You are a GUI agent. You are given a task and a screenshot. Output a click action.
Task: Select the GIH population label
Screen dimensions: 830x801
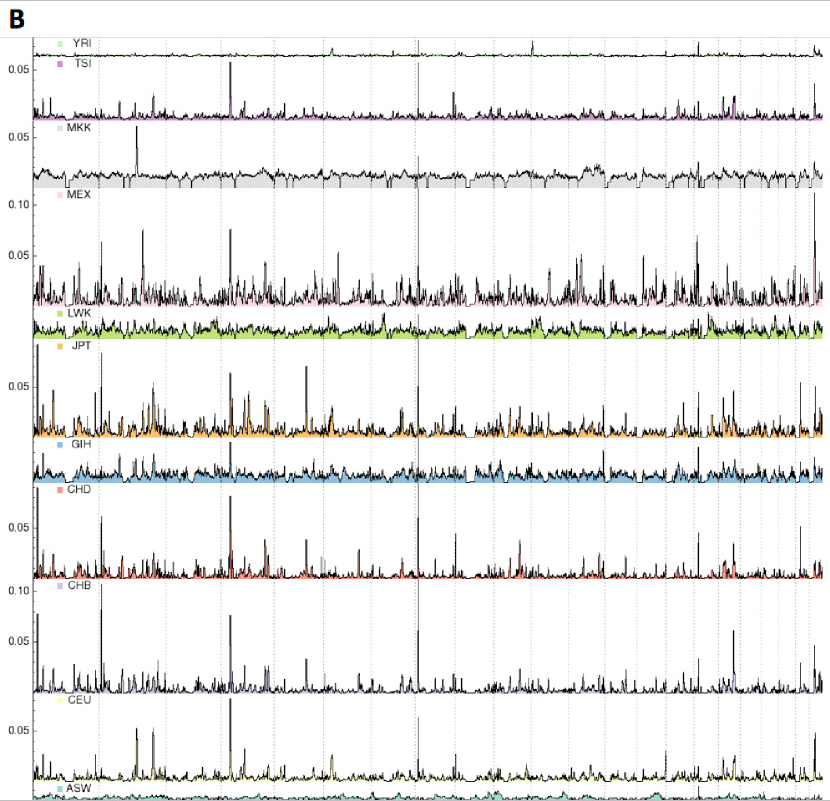(x=81, y=444)
